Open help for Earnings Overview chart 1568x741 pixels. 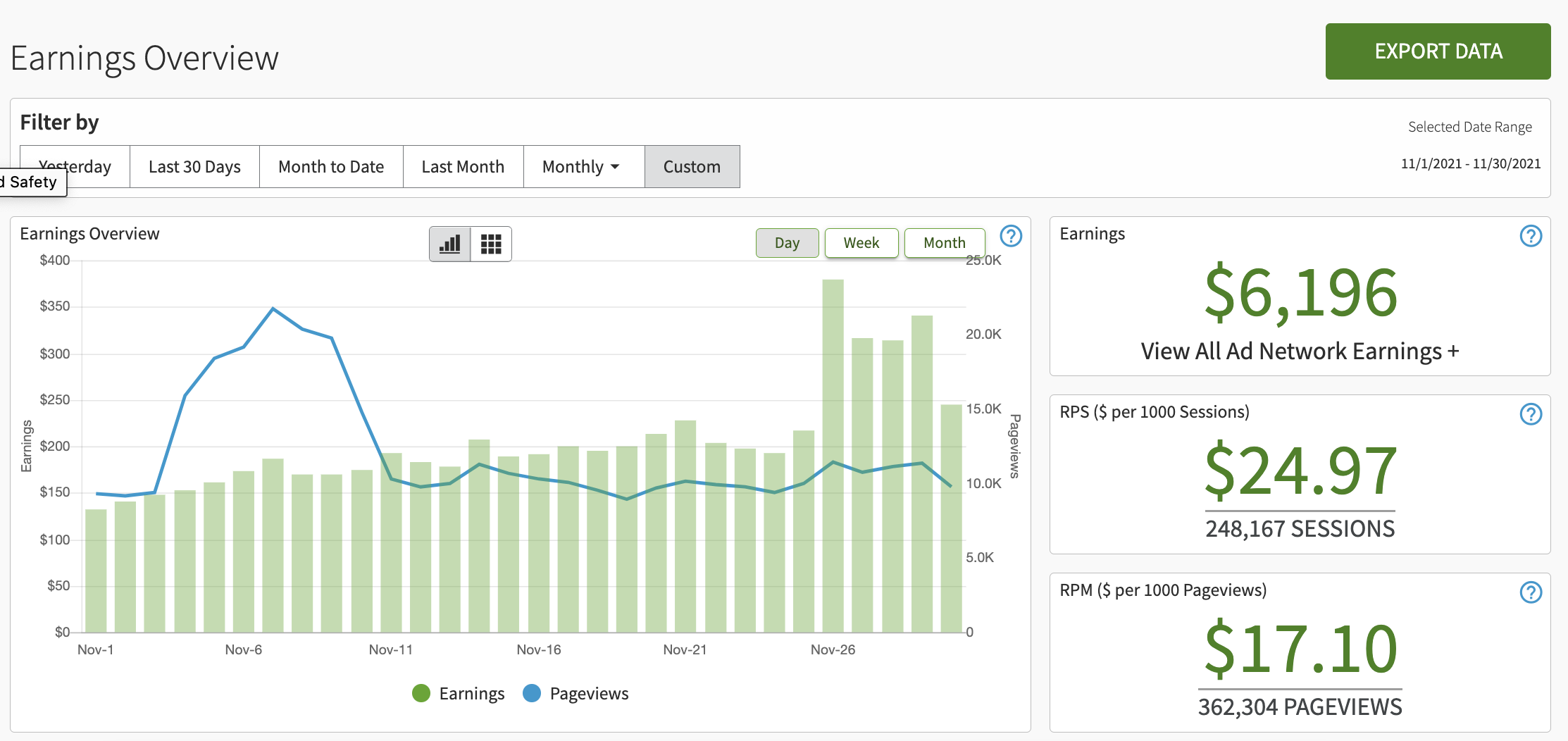[x=1011, y=236]
